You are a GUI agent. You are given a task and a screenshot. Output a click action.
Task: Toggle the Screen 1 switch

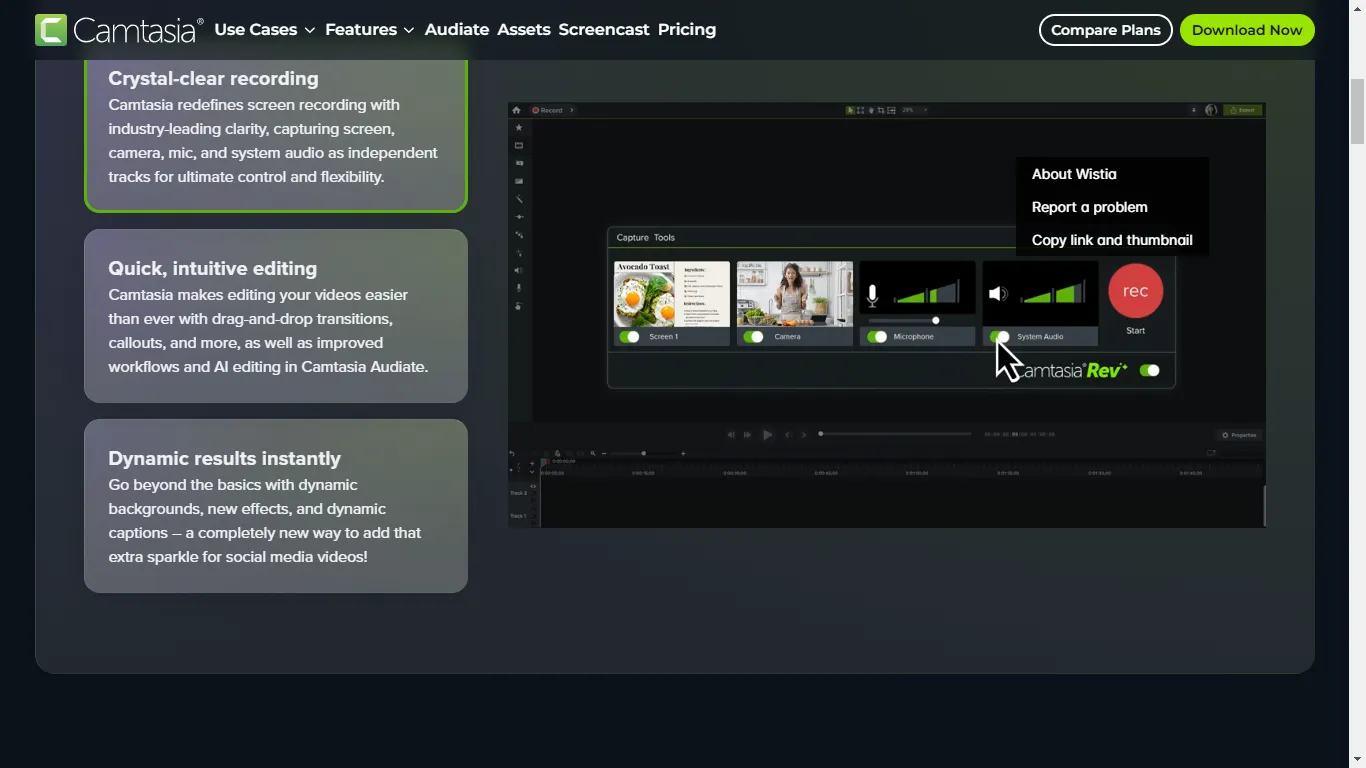(629, 337)
